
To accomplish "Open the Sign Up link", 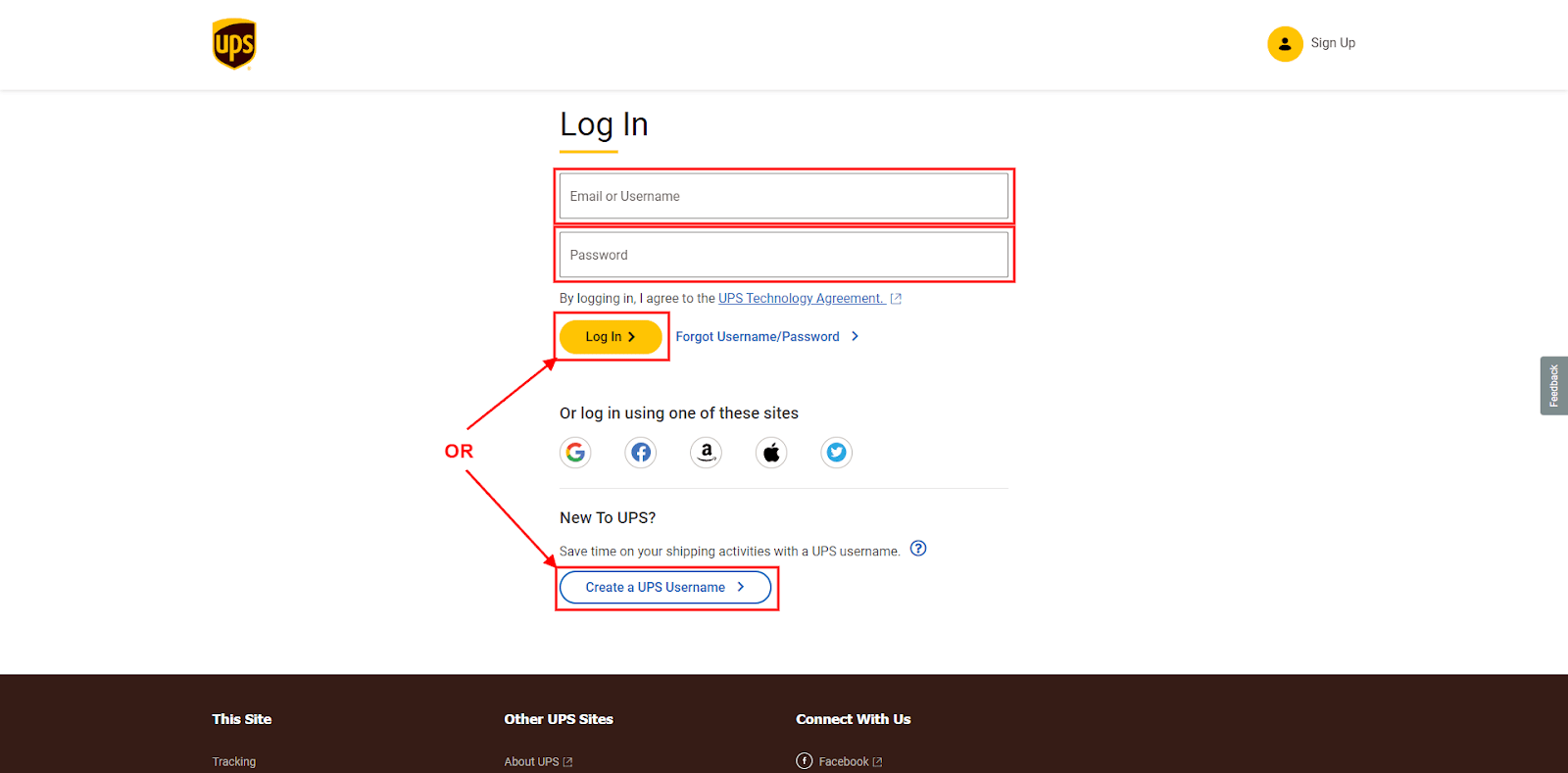I will click(1333, 43).
